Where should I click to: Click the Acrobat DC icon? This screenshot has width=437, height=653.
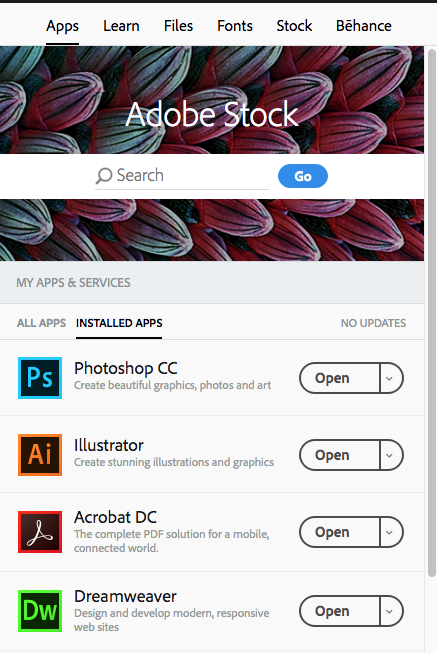tap(40, 532)
